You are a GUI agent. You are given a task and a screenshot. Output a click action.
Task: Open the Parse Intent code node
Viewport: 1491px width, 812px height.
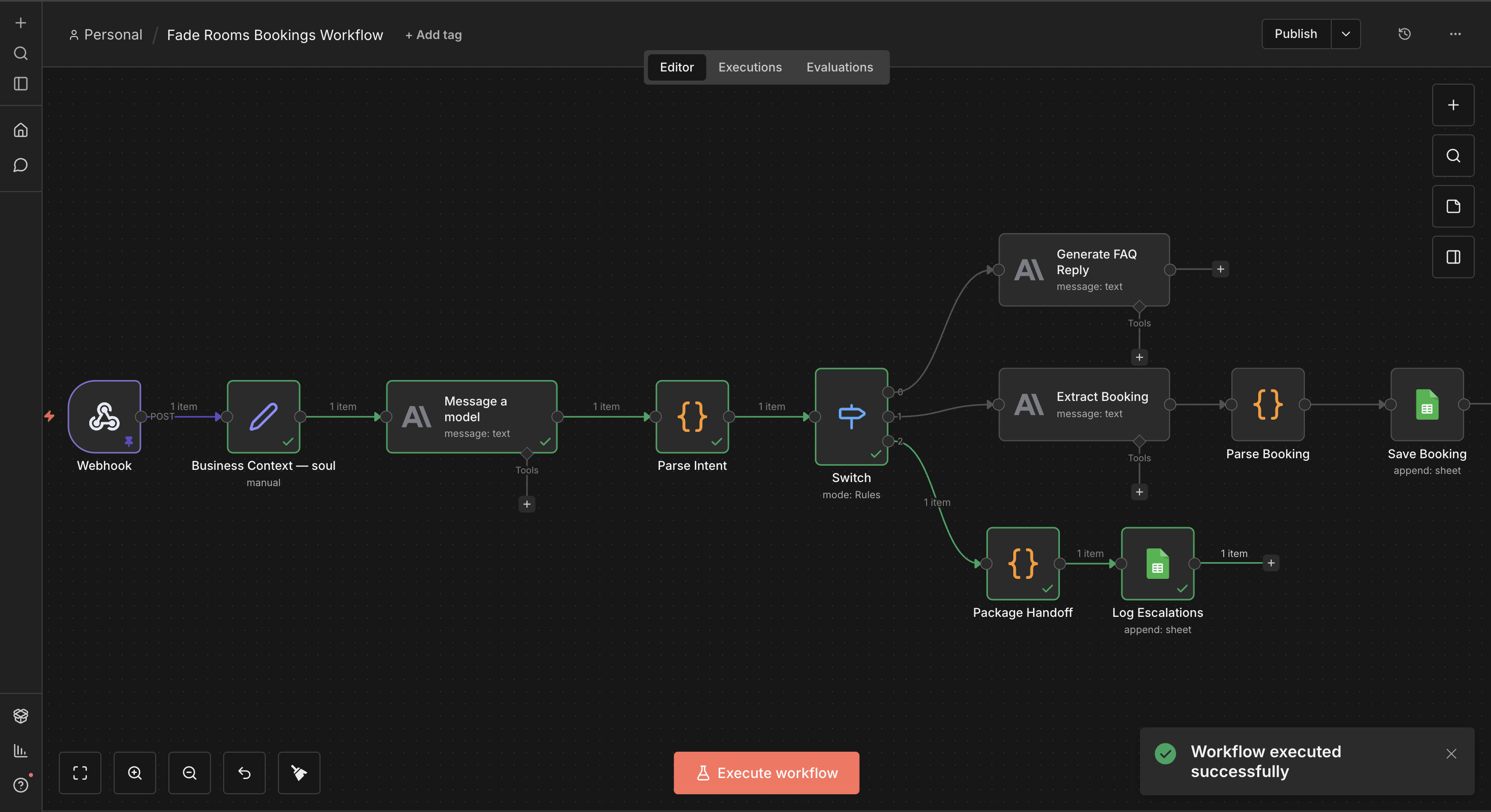click(x=692, y=417)
